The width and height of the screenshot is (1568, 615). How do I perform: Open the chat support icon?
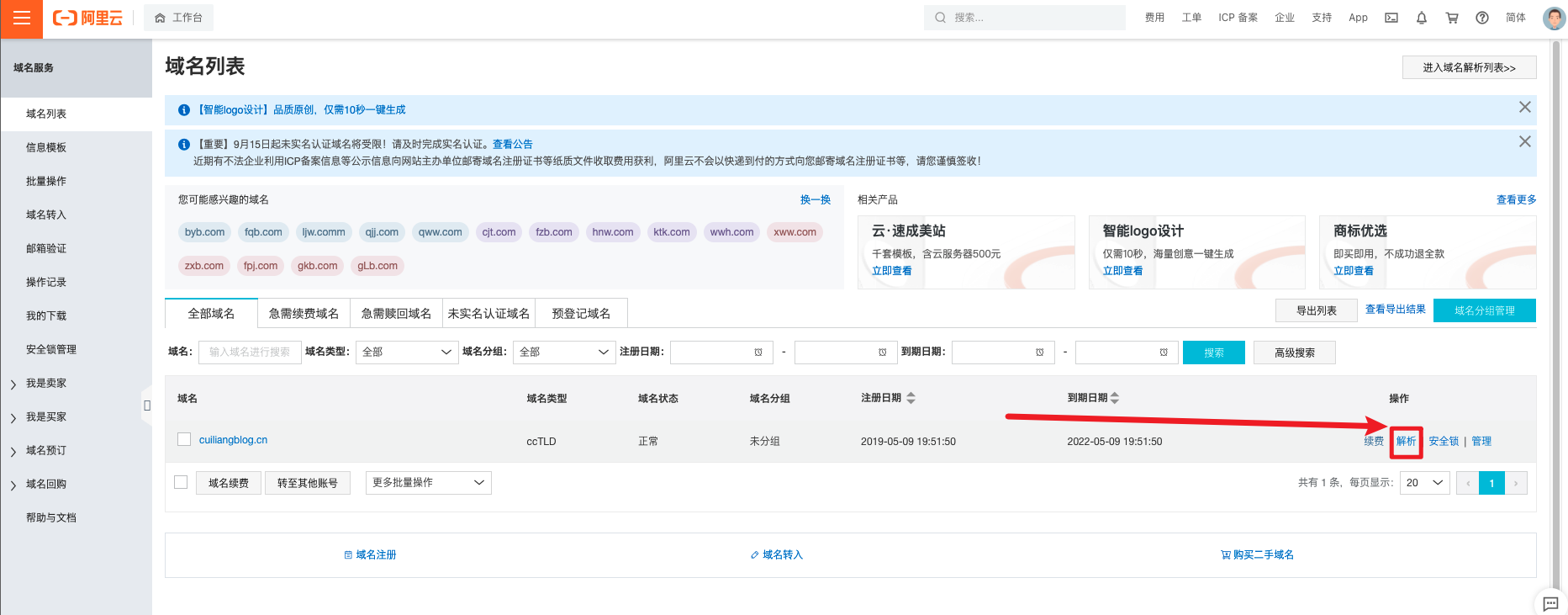pos(1551,602)
